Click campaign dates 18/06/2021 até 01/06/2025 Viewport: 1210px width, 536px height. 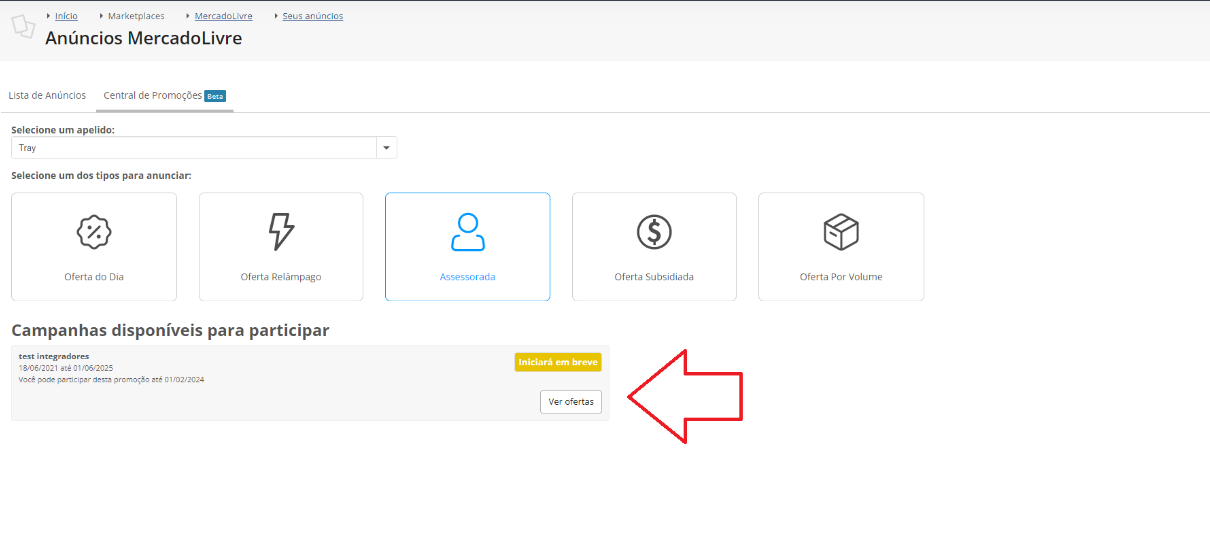pyautogui.click(x=66, y=368)
